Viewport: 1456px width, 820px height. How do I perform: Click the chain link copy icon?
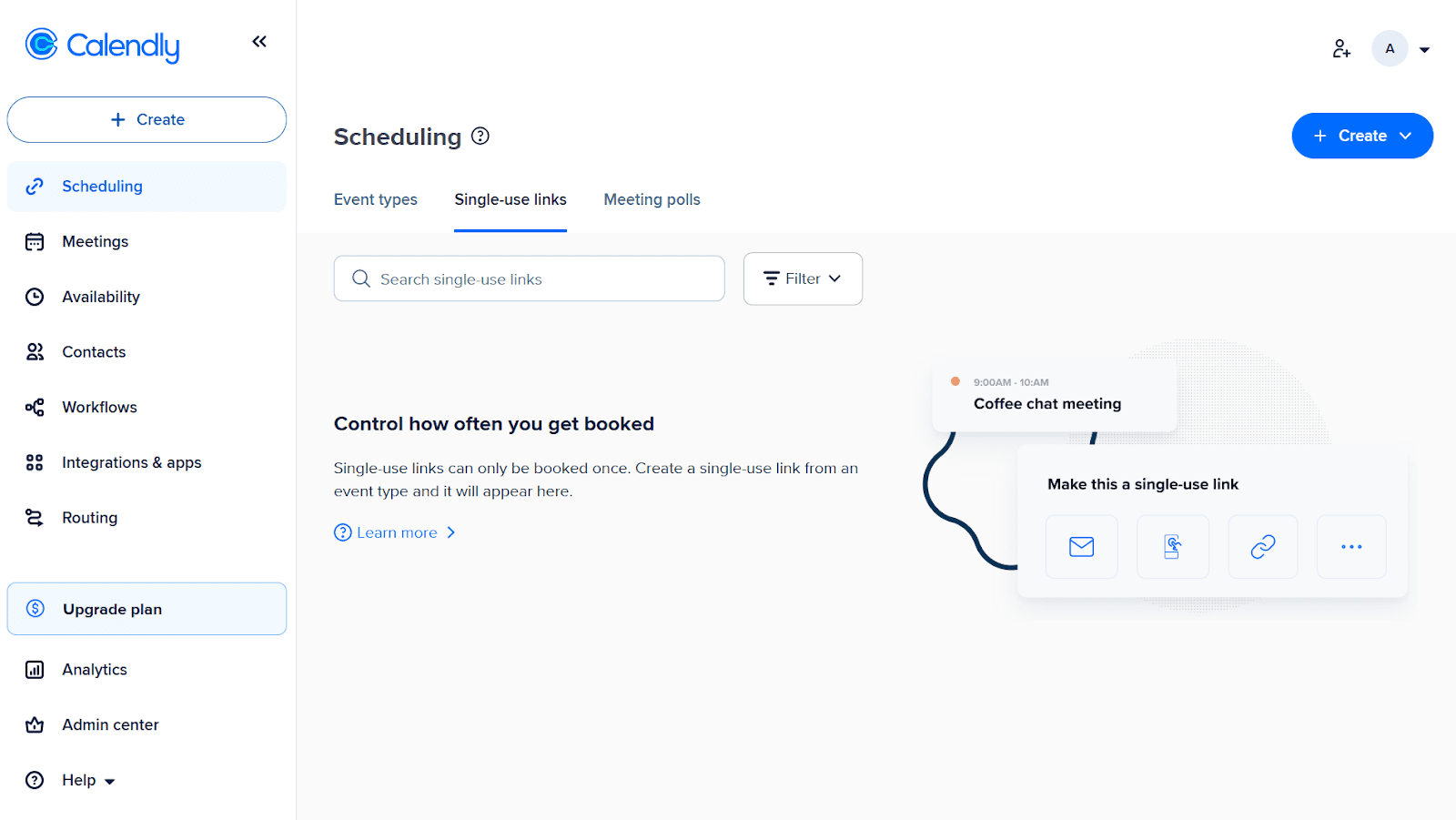pos(1262,547)
